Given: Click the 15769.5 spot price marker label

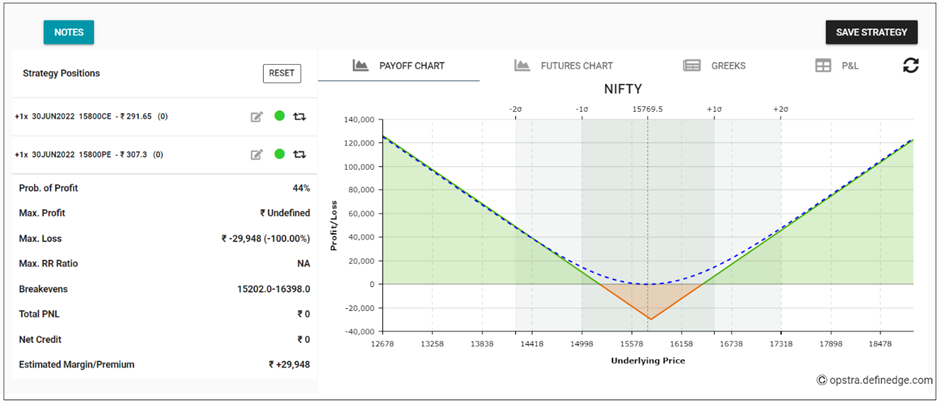Looking at the screenshot, I should coord(648,108).
